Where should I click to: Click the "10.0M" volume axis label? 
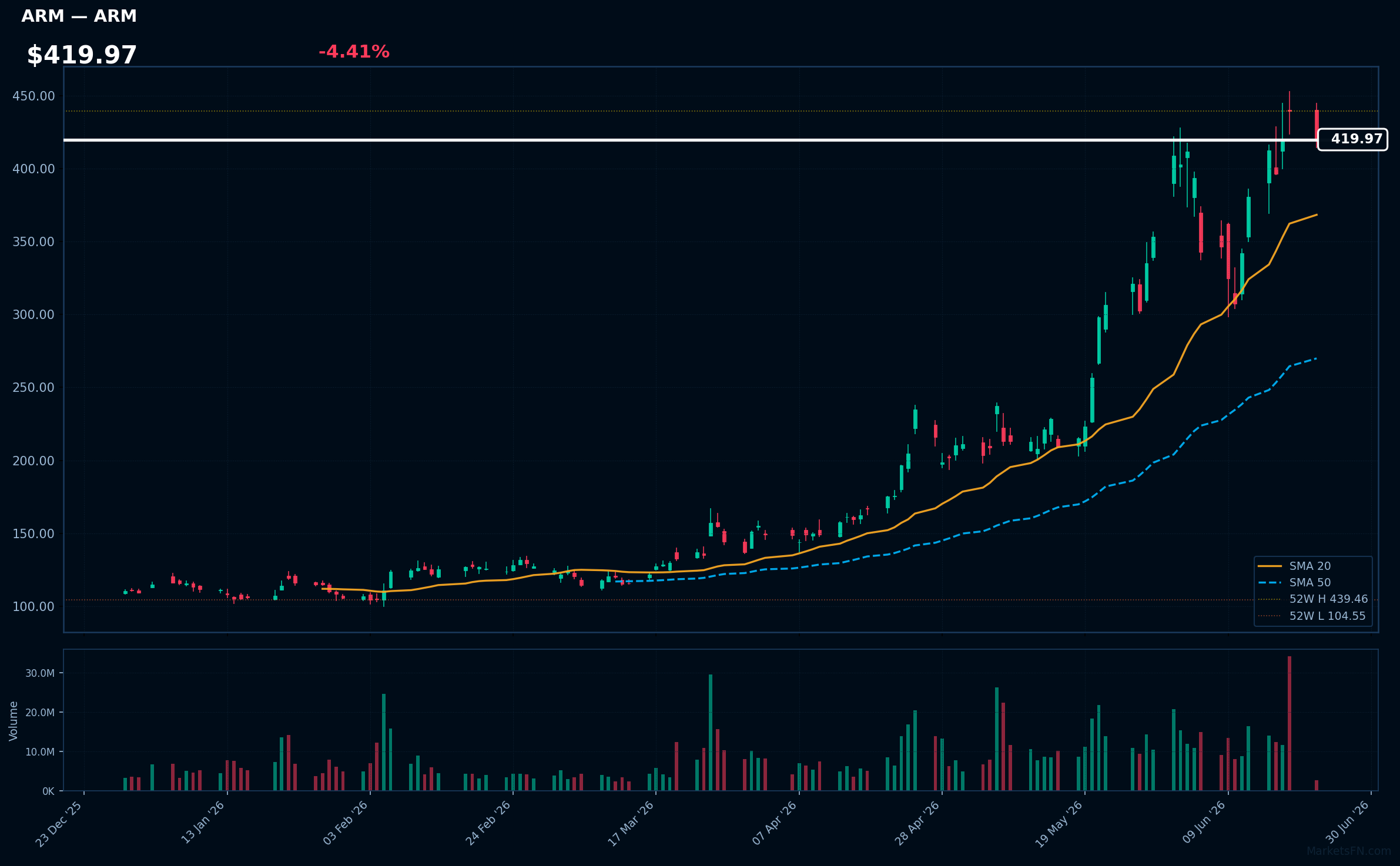tap(39, 751)
